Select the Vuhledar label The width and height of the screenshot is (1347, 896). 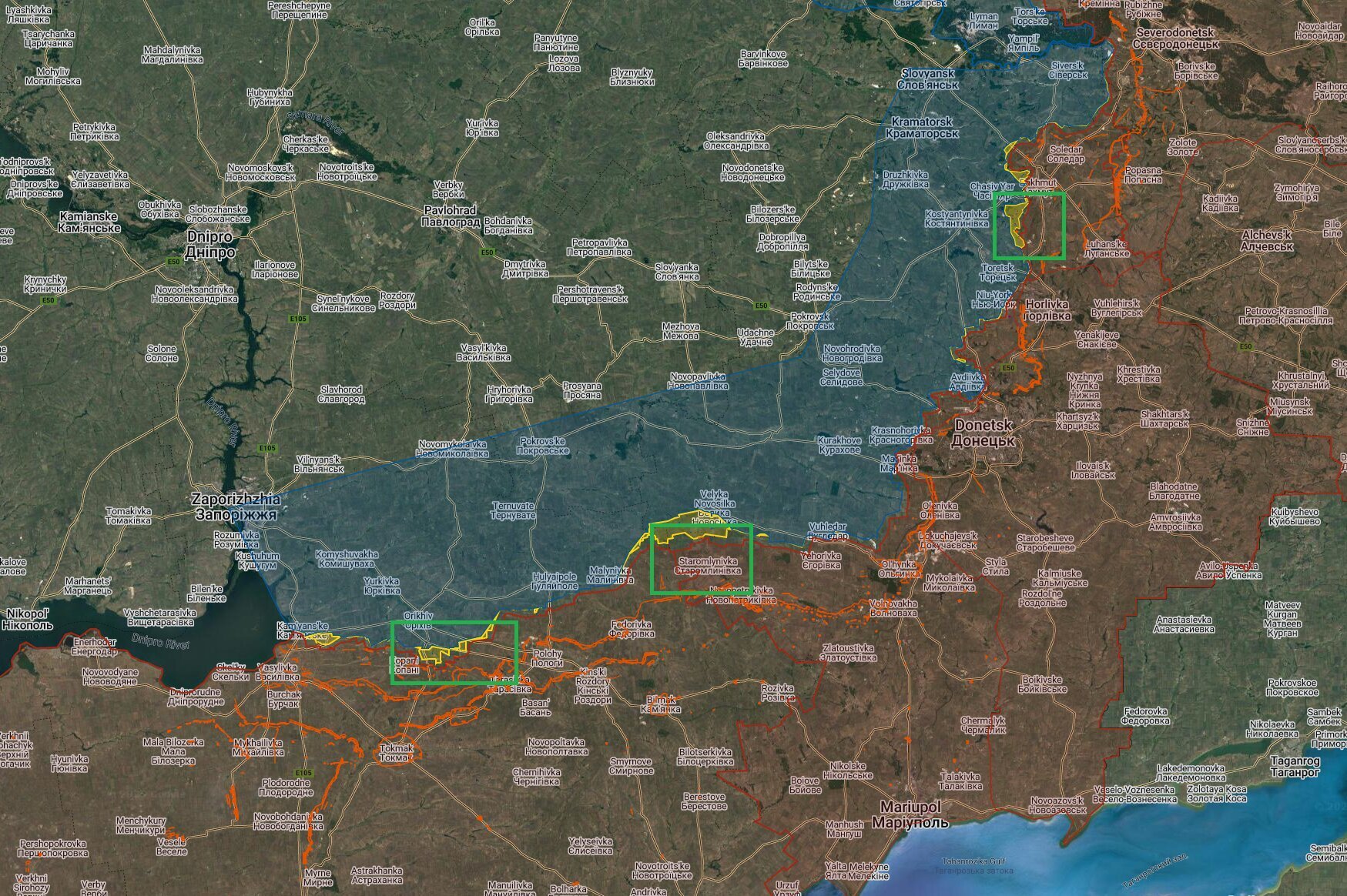(828, 531)
